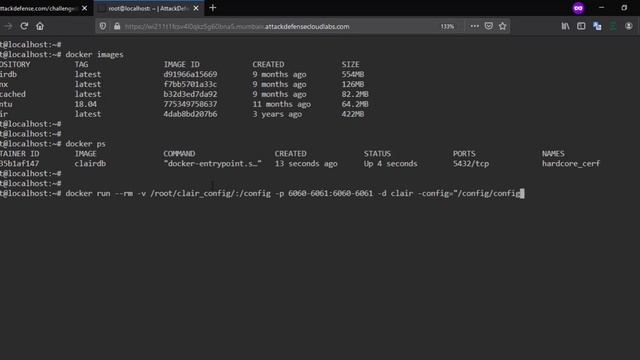Click the 'docker images' command text
This screenshot has height=360, width=640.
tap(94, 54)
